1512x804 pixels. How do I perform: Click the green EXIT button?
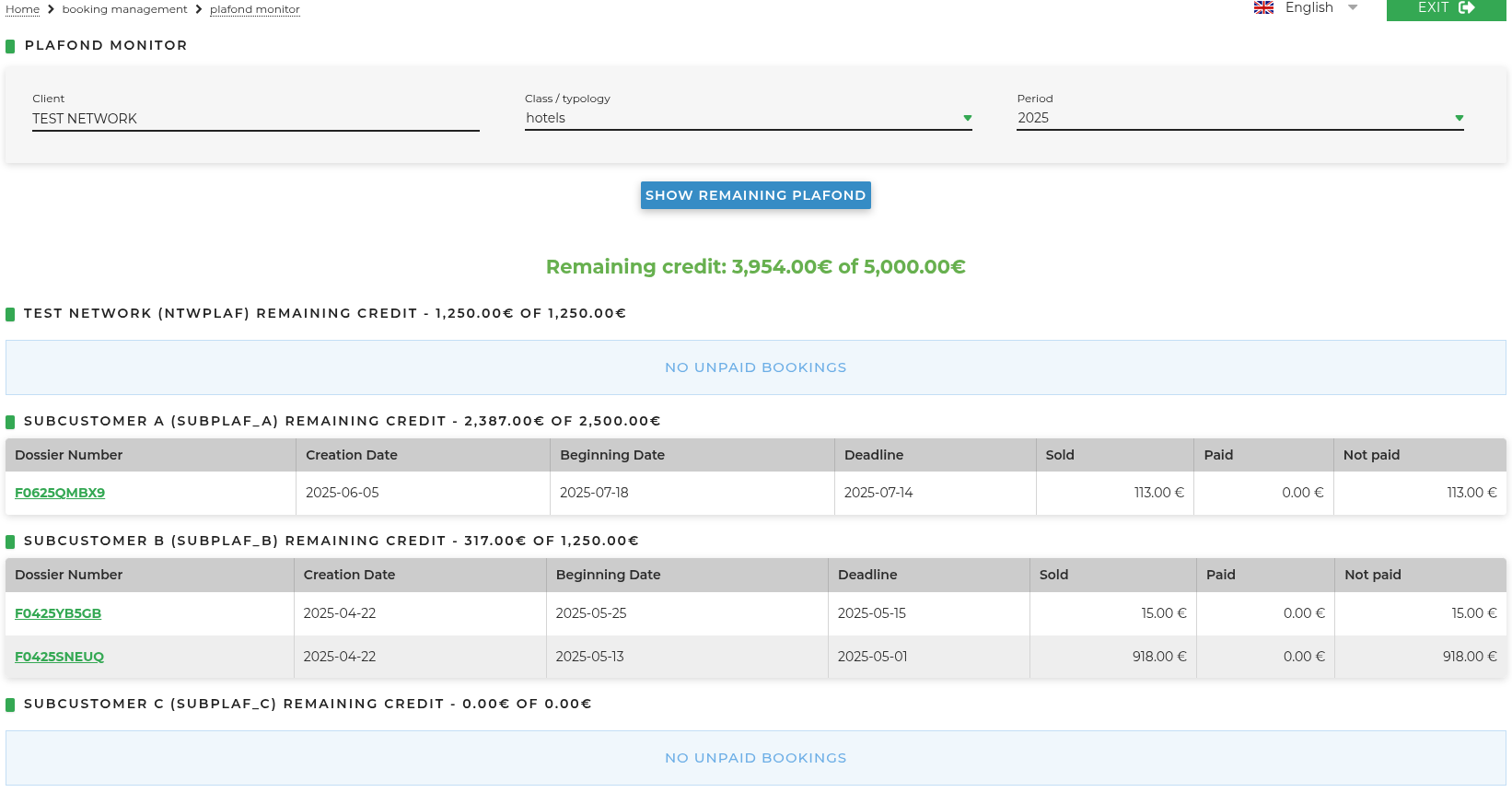[1446, 8]
